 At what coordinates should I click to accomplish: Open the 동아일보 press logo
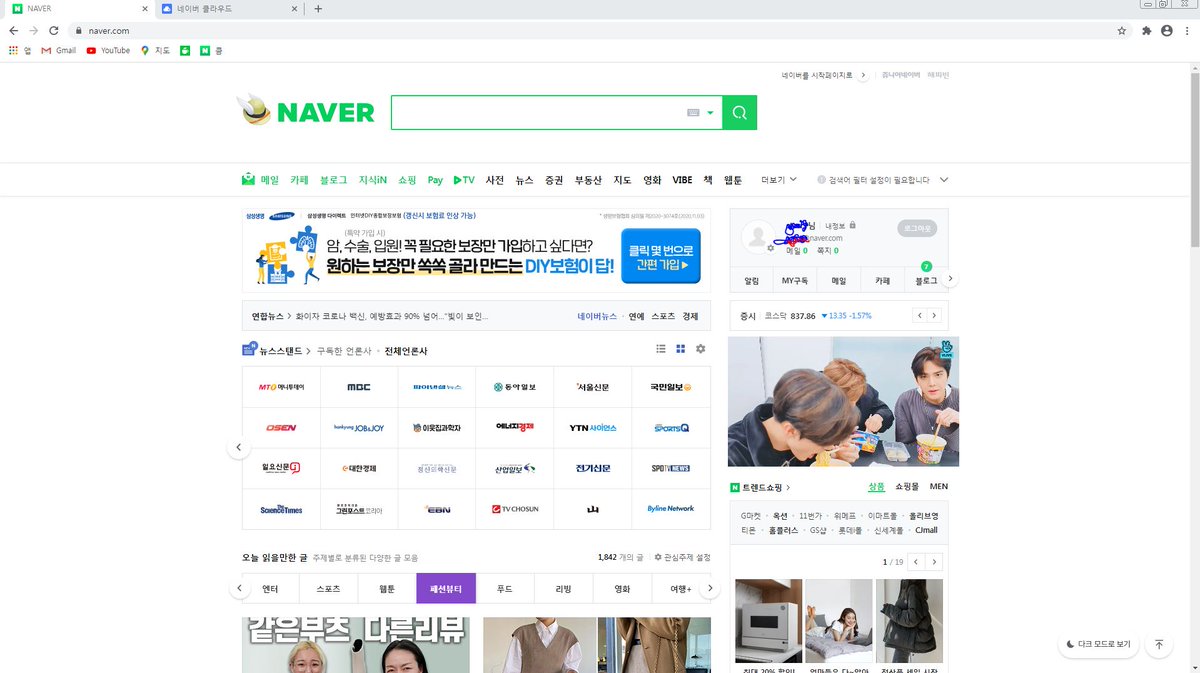click(515, 387)
